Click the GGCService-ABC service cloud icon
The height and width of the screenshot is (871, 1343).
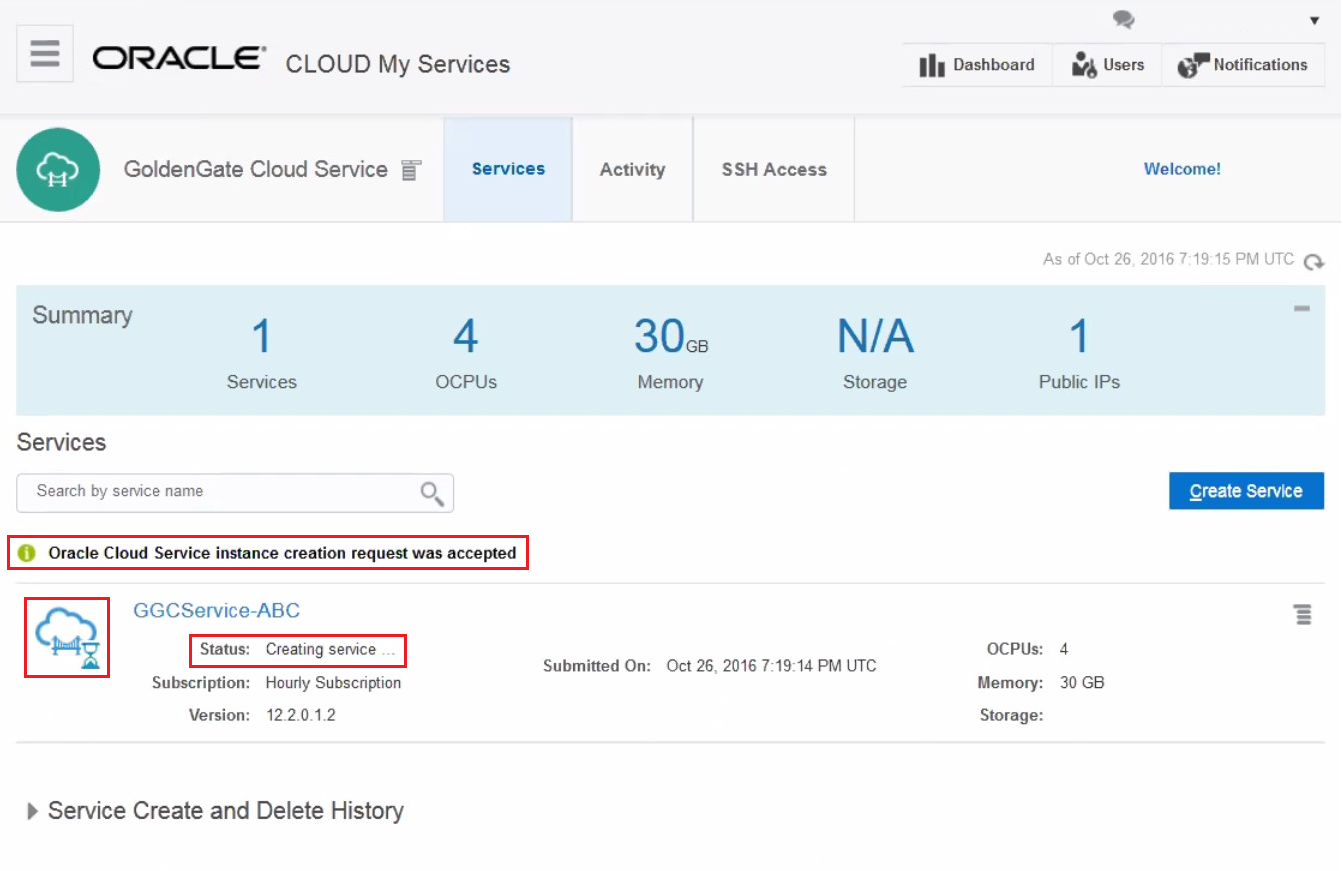point(67,637)
